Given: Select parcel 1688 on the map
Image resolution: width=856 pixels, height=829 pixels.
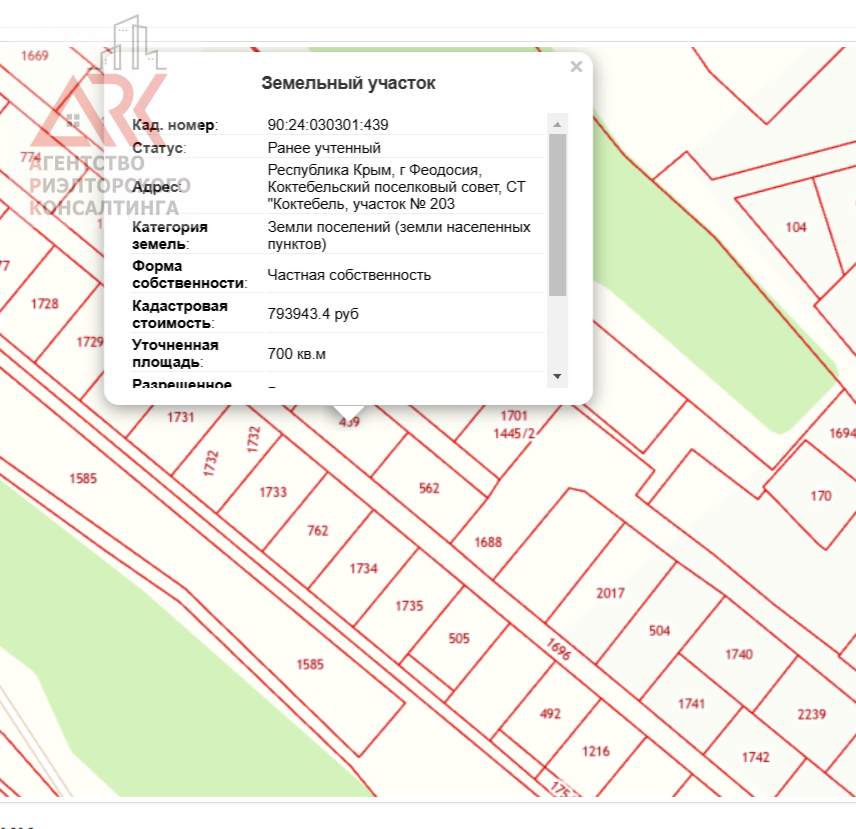Looking at the screenshot, I should point(488,543).
